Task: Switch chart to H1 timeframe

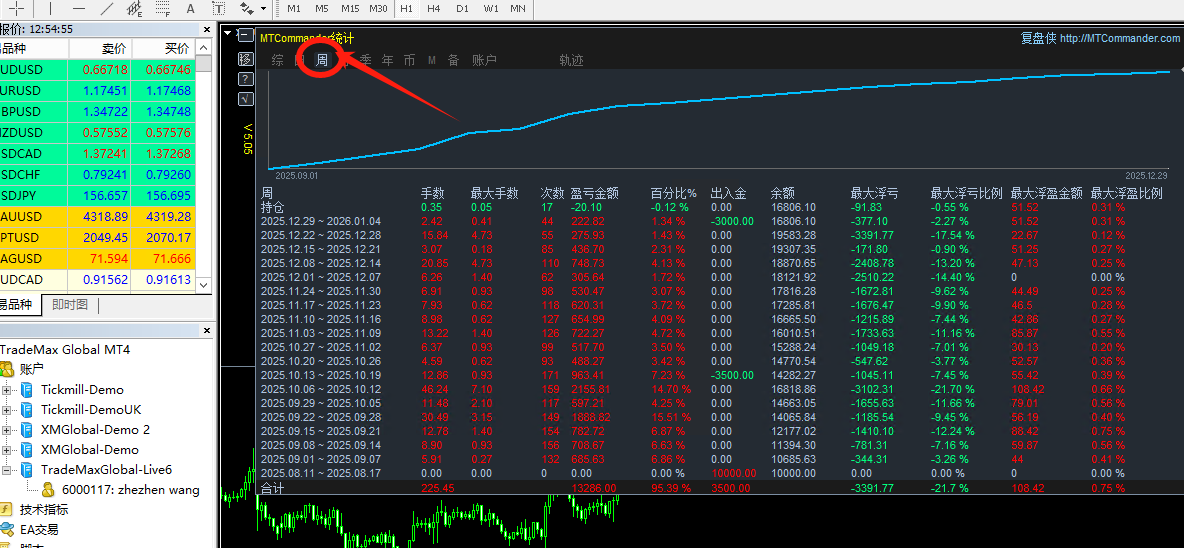Action: pyautogui.click(x=406, y=8)
